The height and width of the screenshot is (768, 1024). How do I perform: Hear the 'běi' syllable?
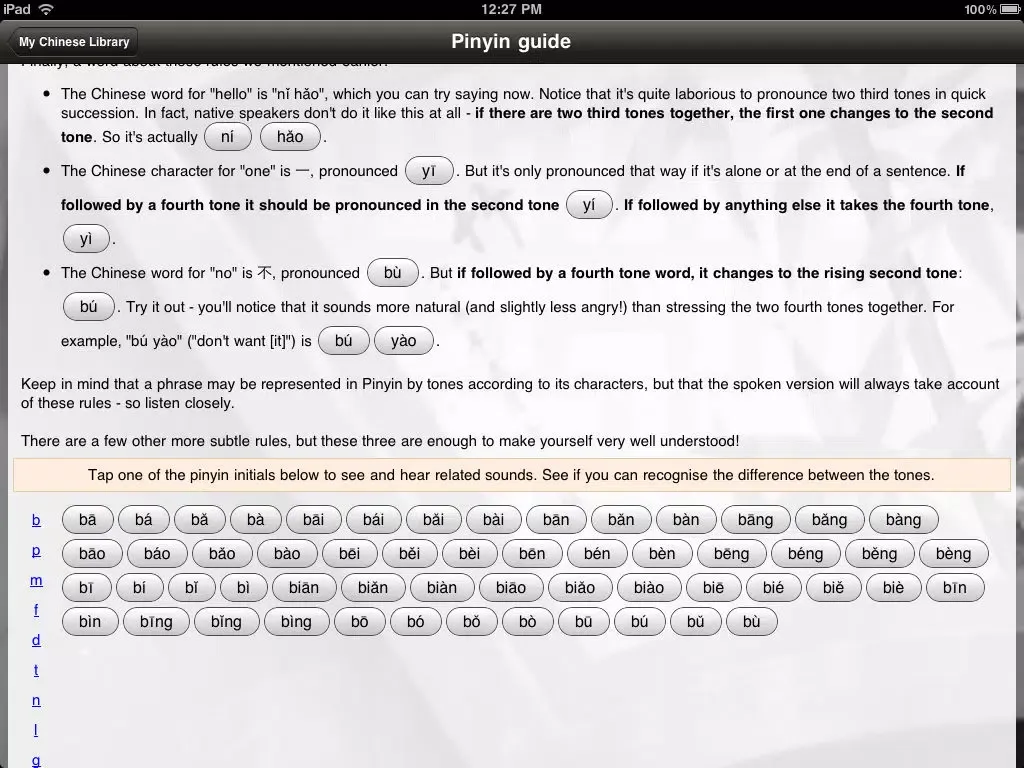pyautogui.click(x=409, y=553)
